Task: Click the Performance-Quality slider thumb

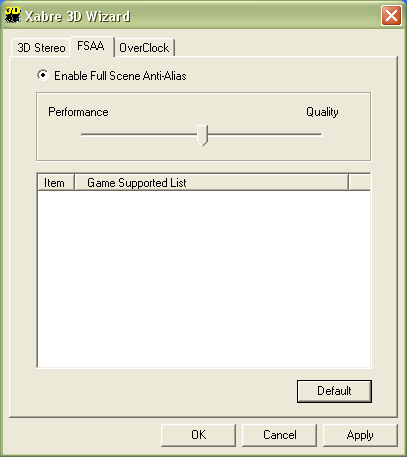Action: 202,135
